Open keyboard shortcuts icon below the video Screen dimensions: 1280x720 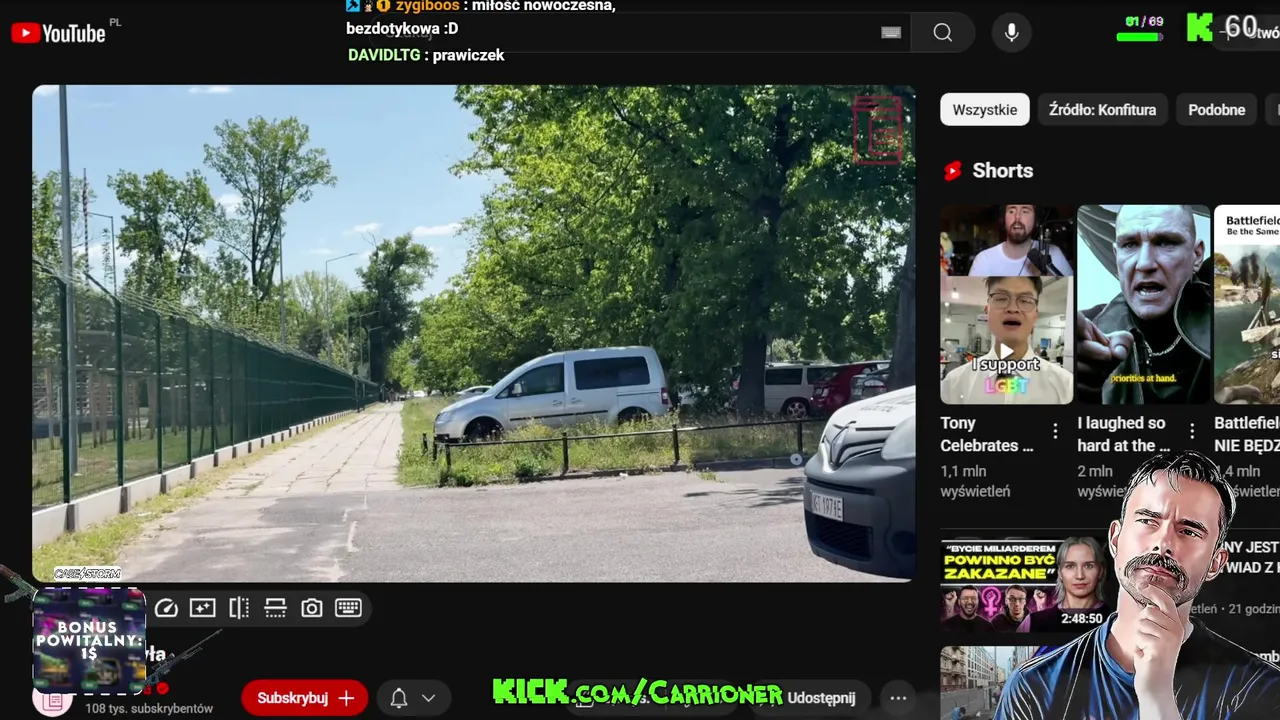(348, 608)
